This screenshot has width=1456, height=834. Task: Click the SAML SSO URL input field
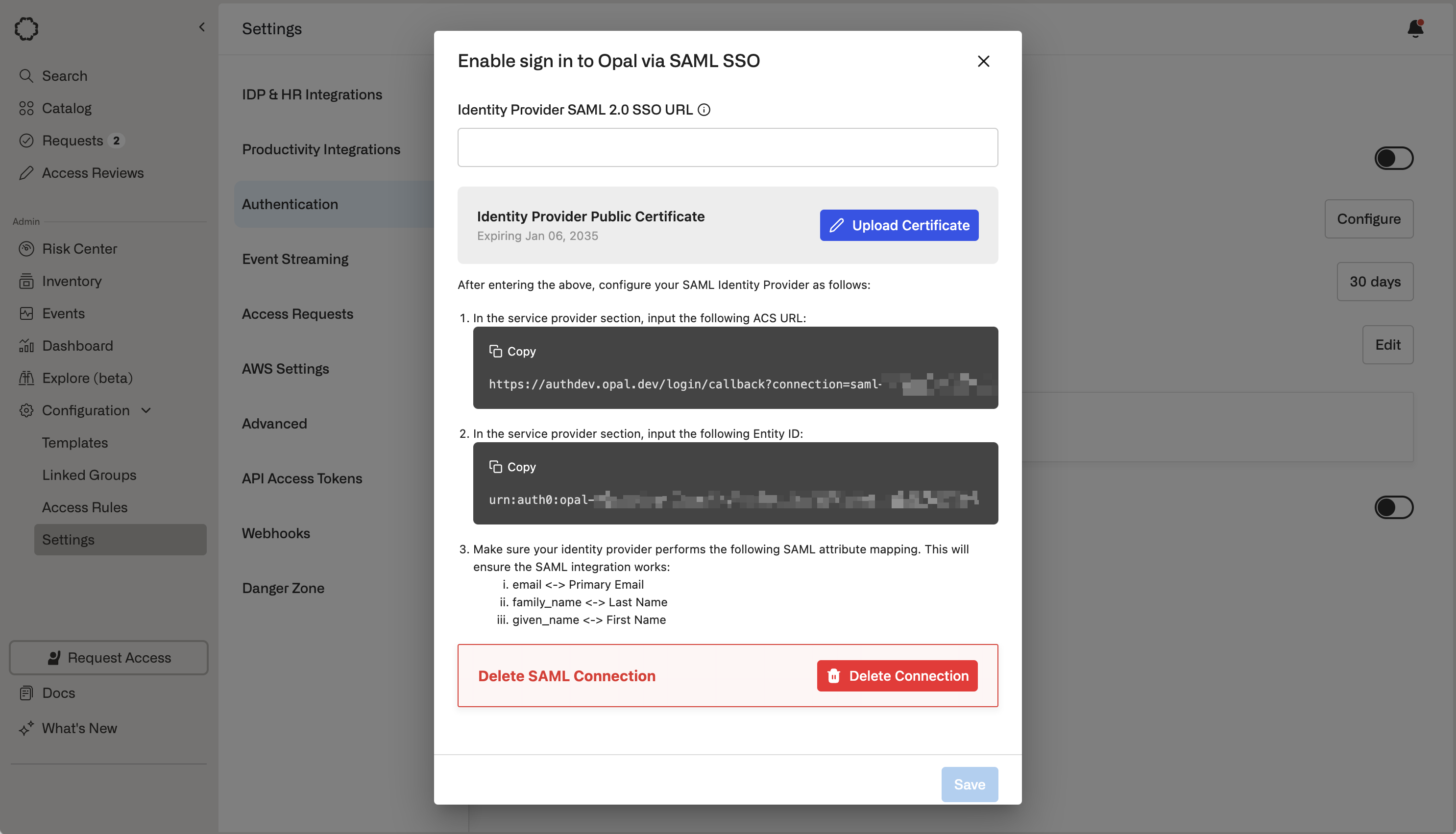727,148
